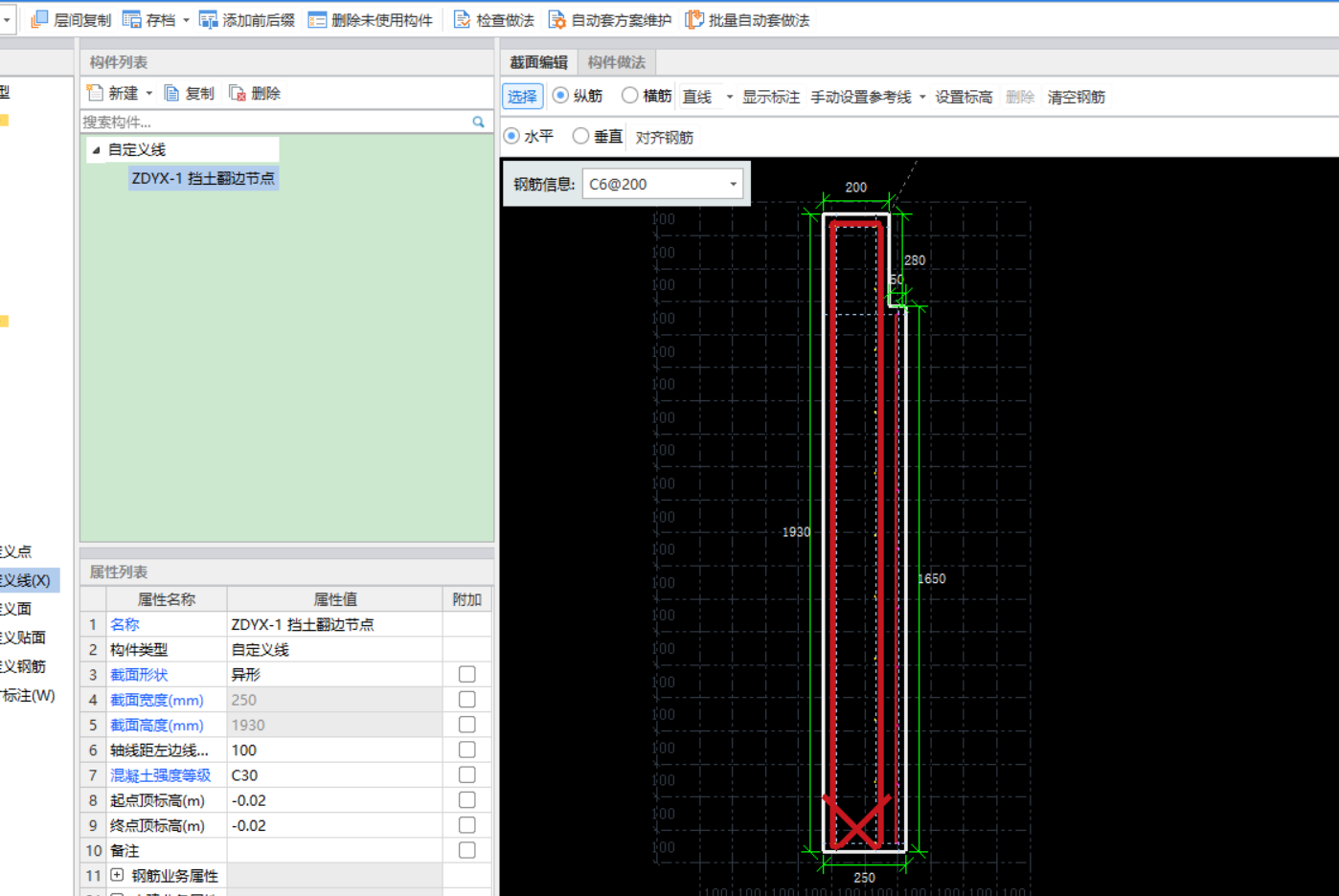Click the 检查做法 icon
The height and width of the screenshot is (896, 1339).
tap(462, 19)
